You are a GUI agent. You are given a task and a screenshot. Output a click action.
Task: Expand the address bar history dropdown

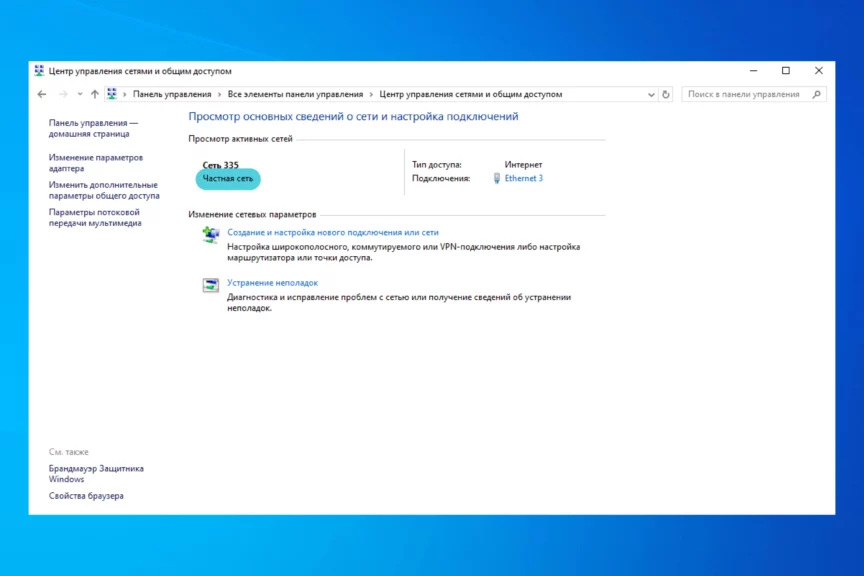tap(650, 94)
